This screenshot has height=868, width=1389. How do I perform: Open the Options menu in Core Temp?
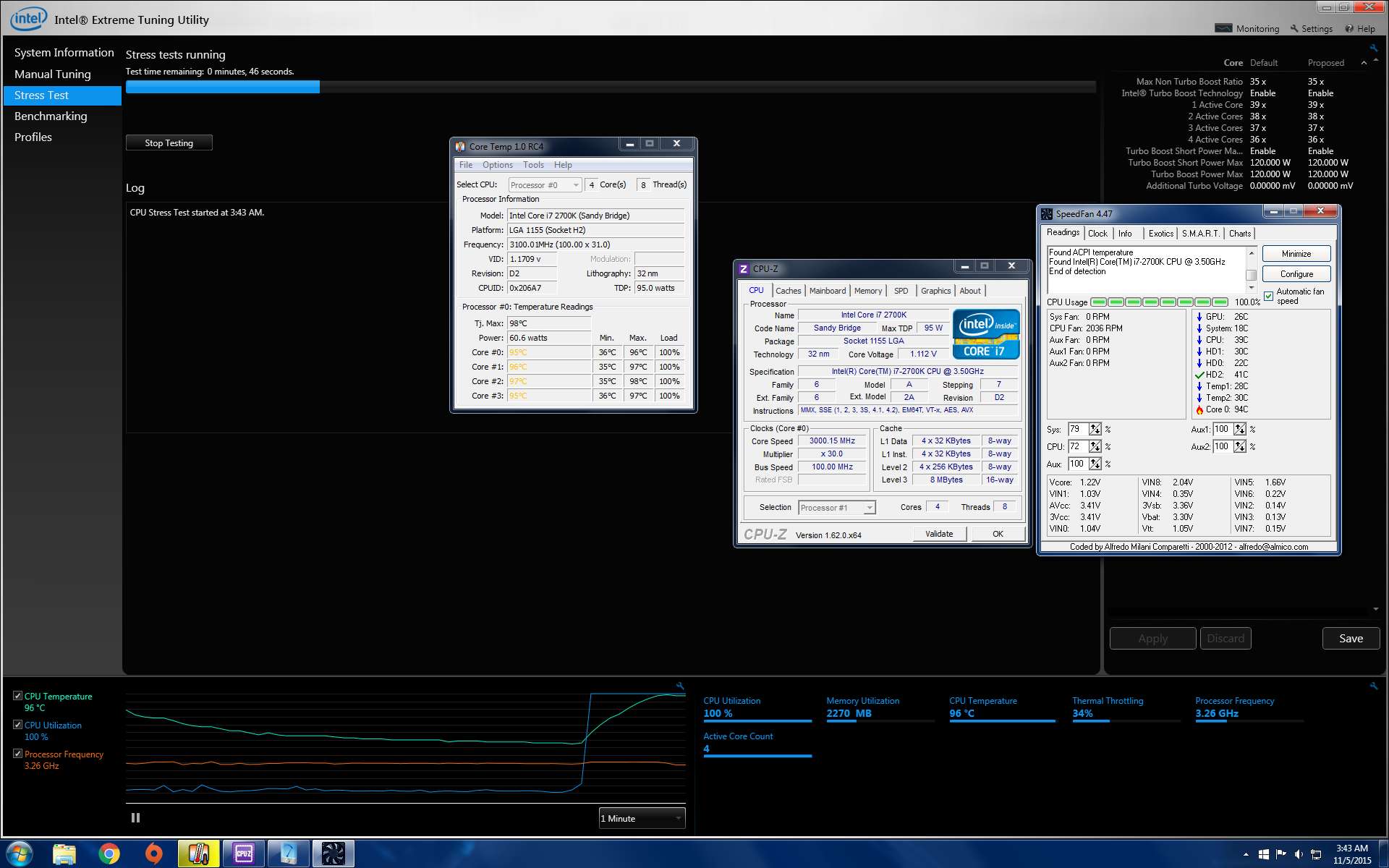coord(498,165)
